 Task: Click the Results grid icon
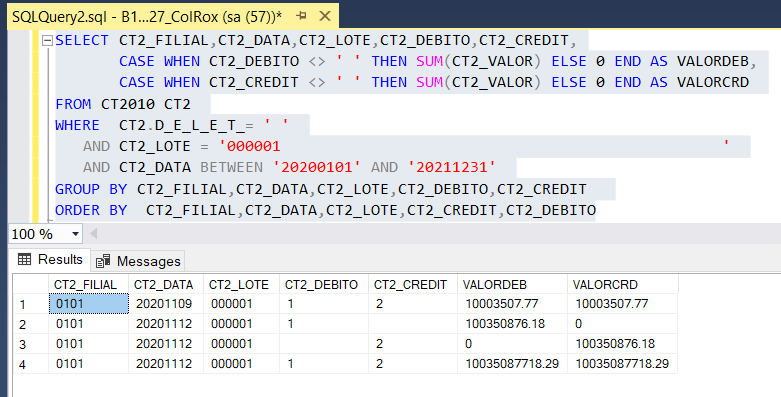point(24,260)
